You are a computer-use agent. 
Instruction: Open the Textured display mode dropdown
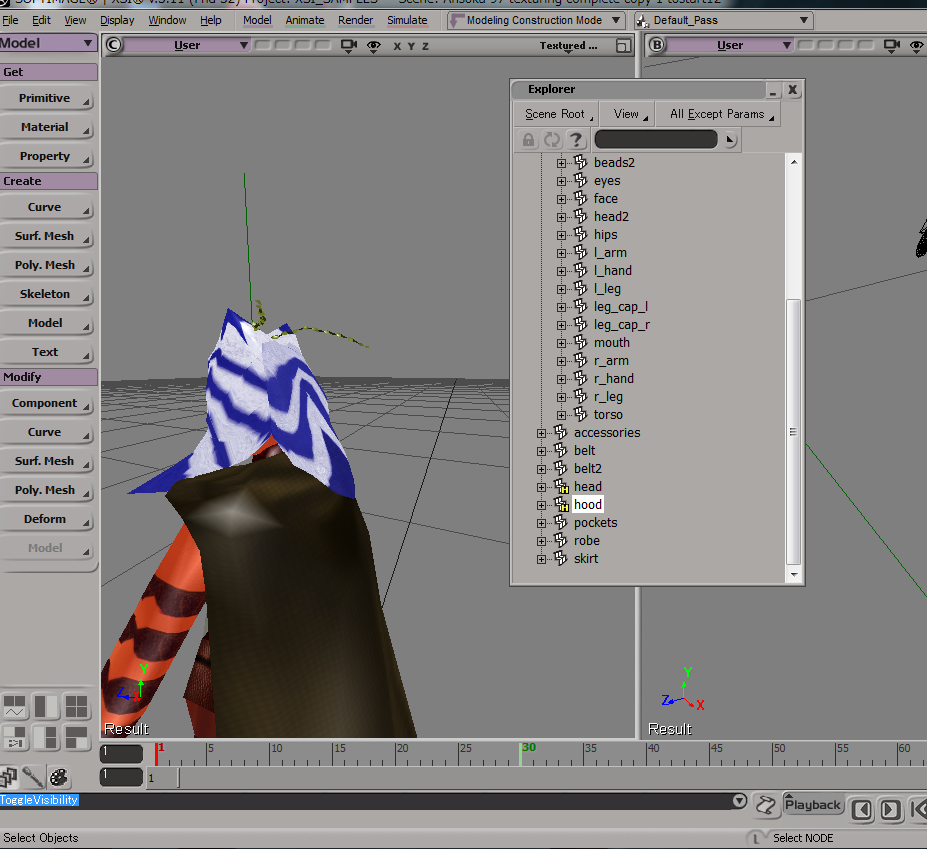coord(568,46)
